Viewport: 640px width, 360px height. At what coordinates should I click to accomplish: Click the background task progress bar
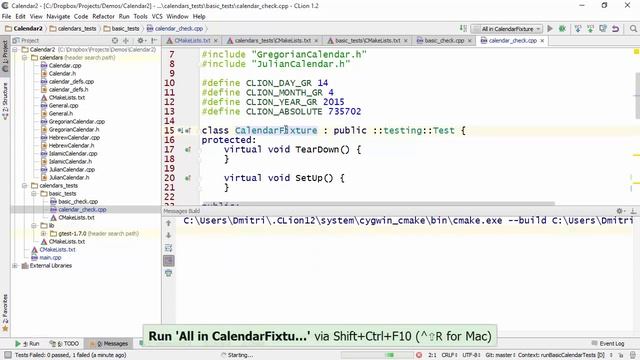click(378, 355)
